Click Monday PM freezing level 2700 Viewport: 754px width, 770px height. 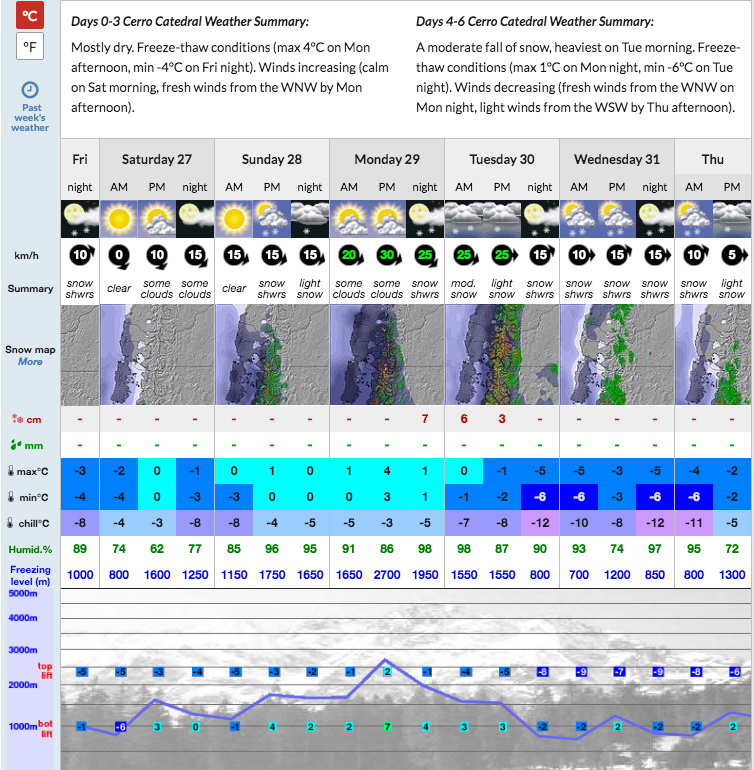[387, 575]
